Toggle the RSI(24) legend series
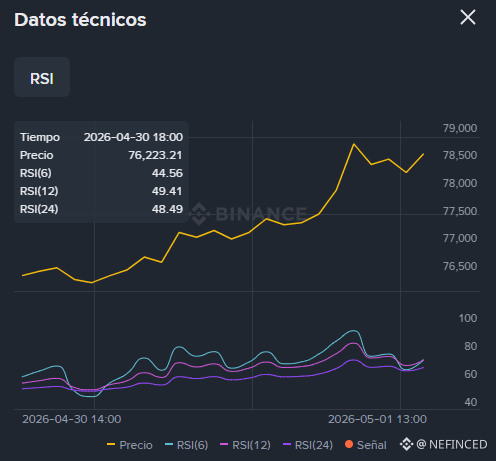Viewport: 496px width, 461px height. (x=308, y=445)
